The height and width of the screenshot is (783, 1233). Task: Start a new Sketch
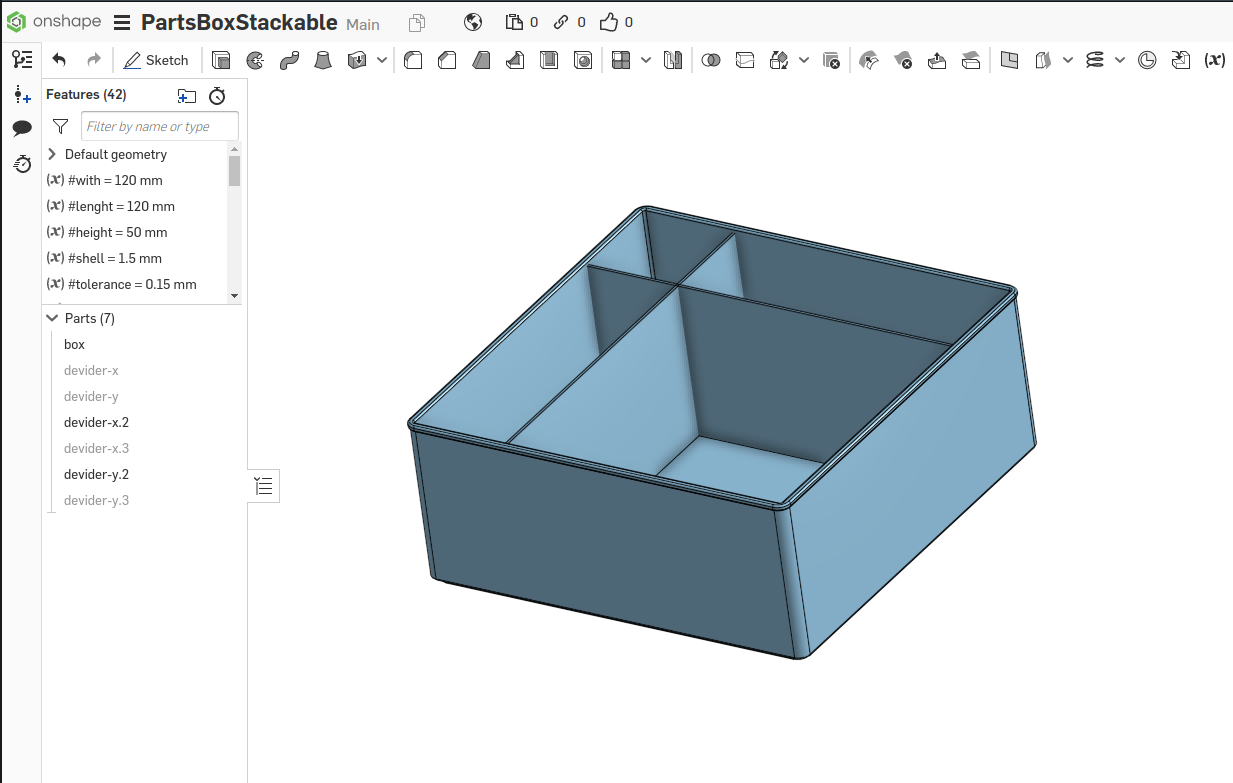pos(156,60)
